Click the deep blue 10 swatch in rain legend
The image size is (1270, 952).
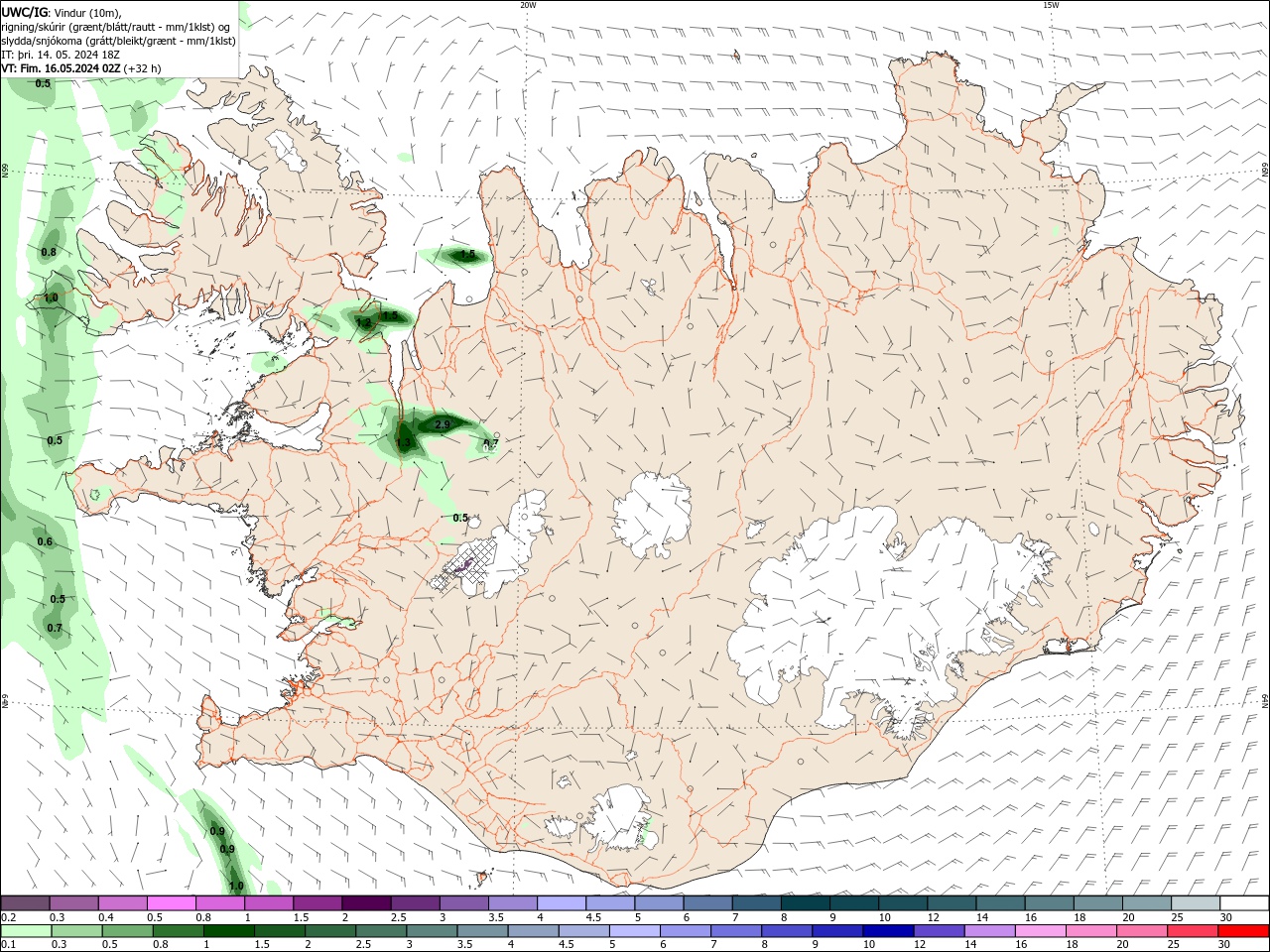pyautogui.click(x=886, y=931)
